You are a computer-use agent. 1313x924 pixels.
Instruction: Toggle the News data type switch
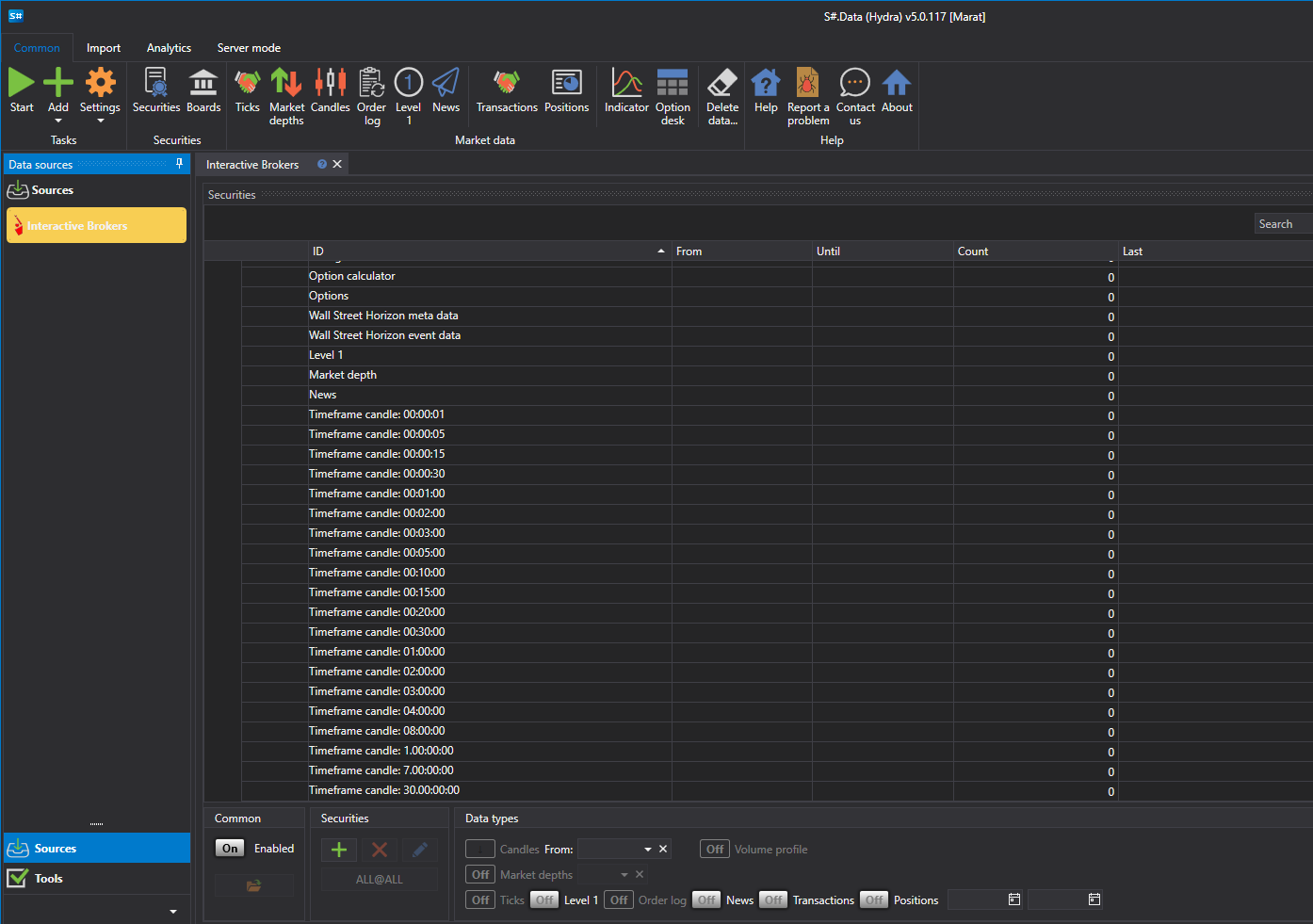click(706, 900)
